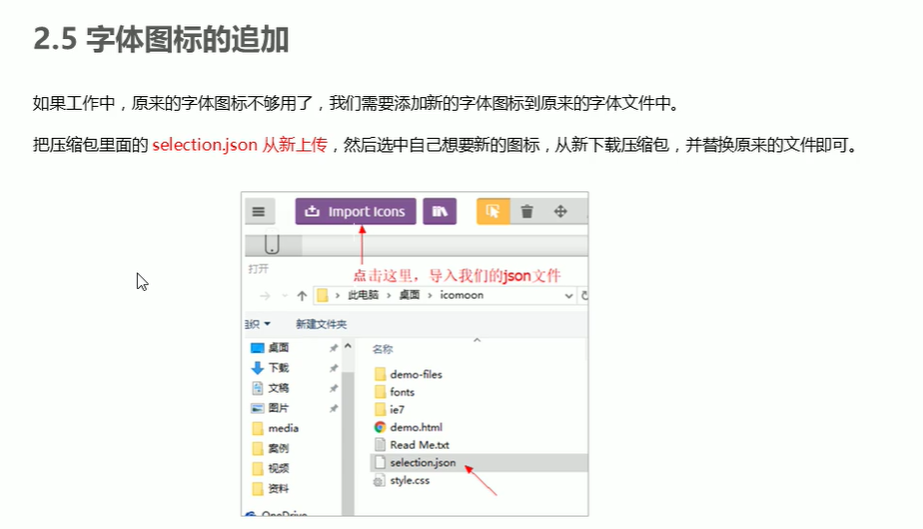Viewport: 923px width, 529px height.
Task: Open the address bar history dropdown
Action: point(569,295)
